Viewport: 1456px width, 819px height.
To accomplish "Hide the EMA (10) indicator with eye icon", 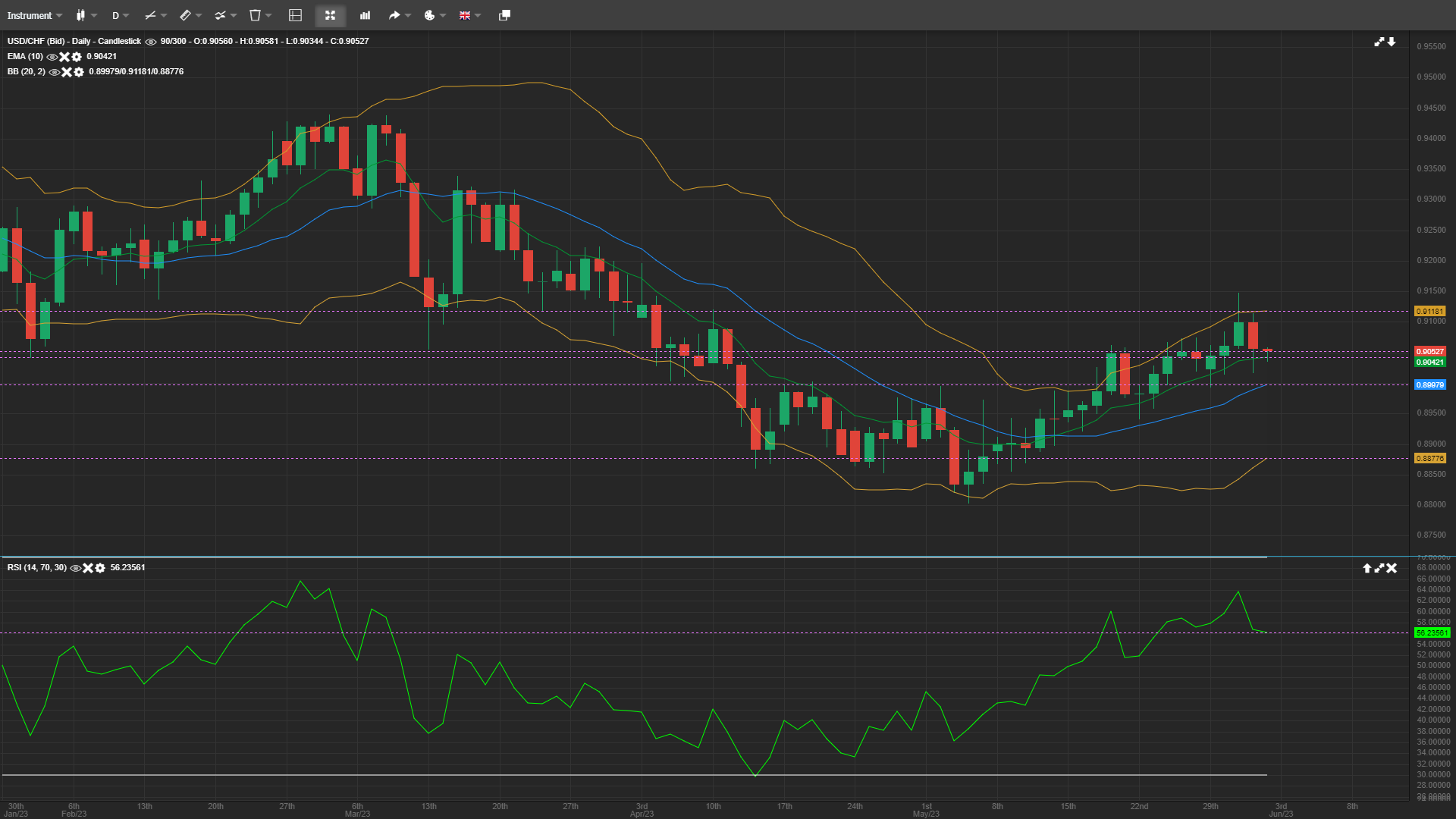I will point(52,57).
